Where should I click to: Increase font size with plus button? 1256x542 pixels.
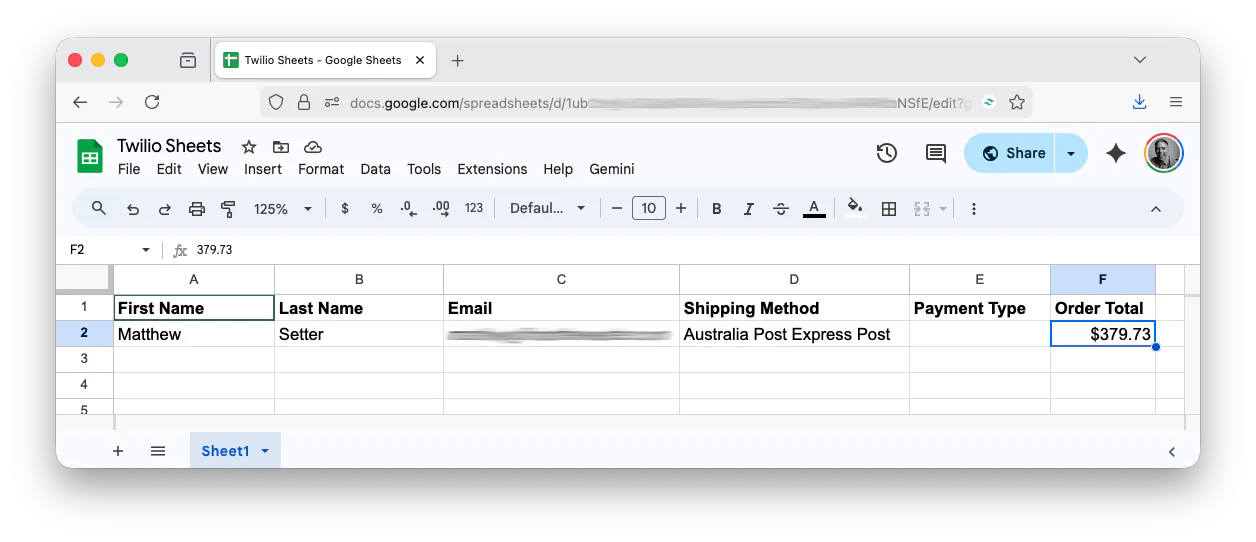click(x=681, y=208)
